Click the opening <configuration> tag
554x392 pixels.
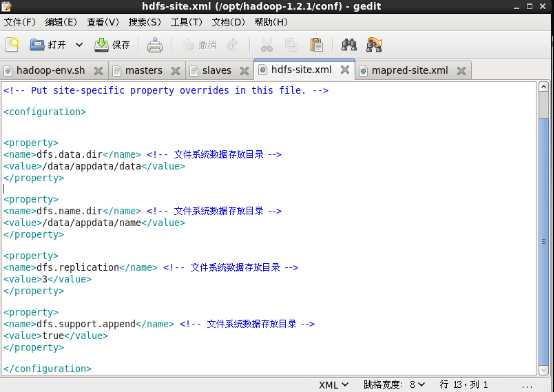click(45, 112)
